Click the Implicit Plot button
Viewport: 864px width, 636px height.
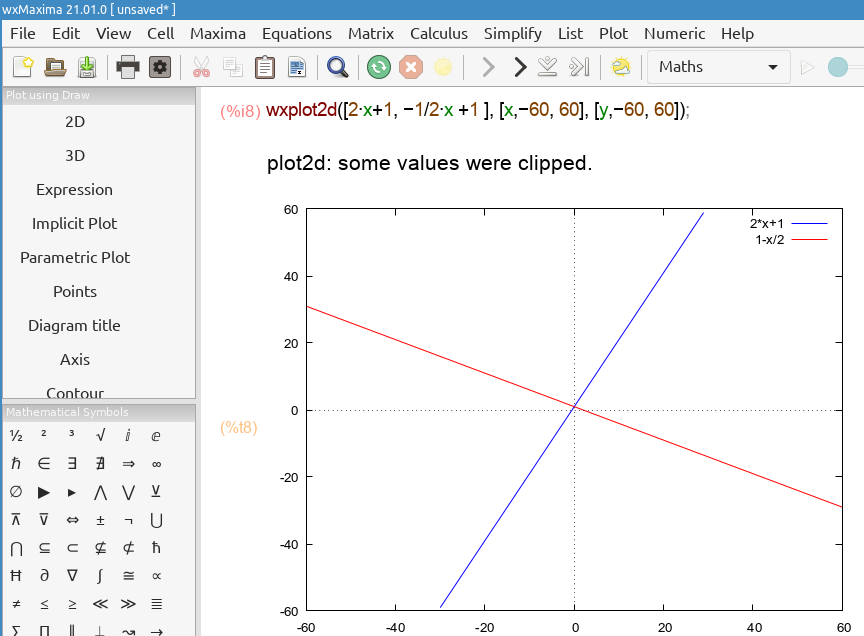coord(75,223)
